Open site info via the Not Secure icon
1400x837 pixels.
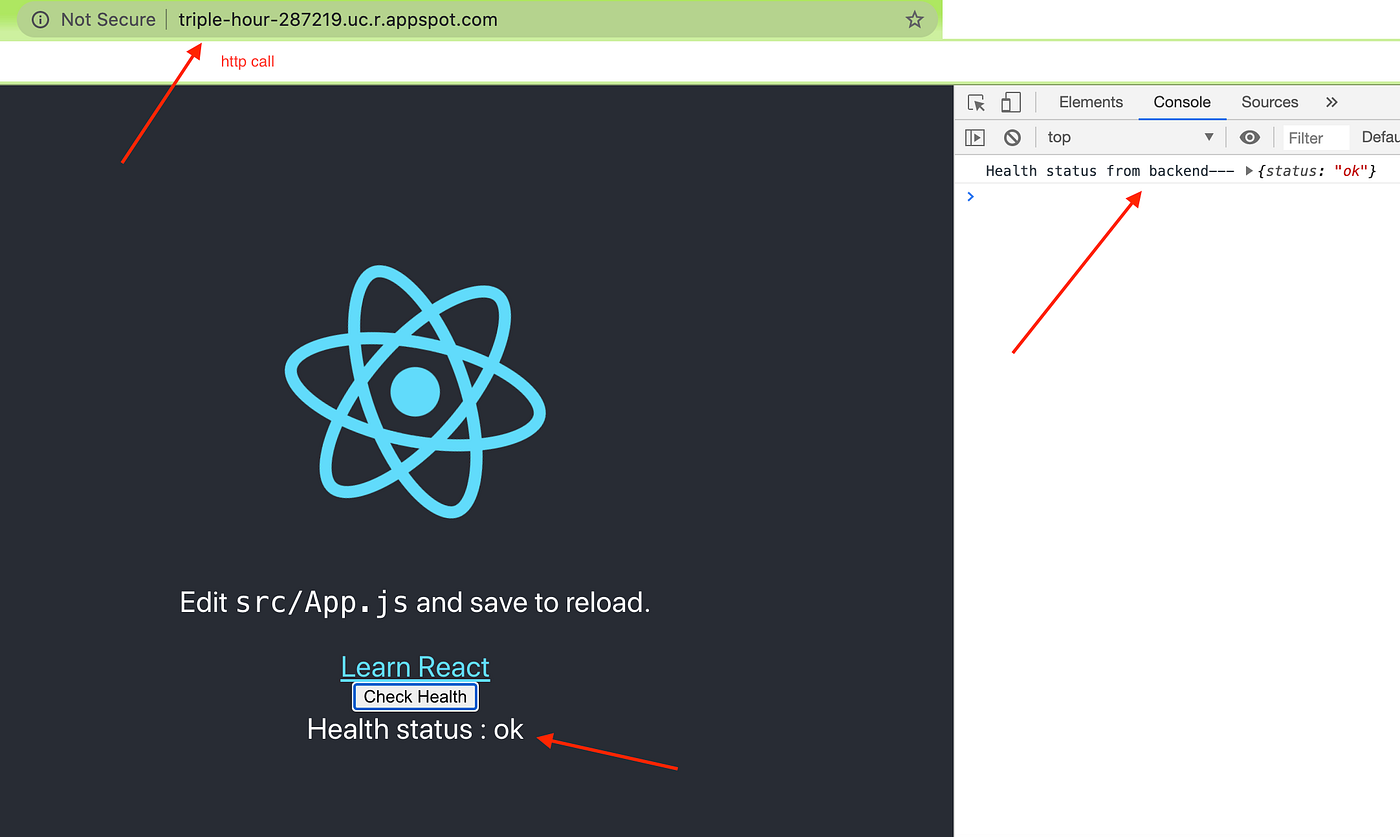[x=39, y=19]
